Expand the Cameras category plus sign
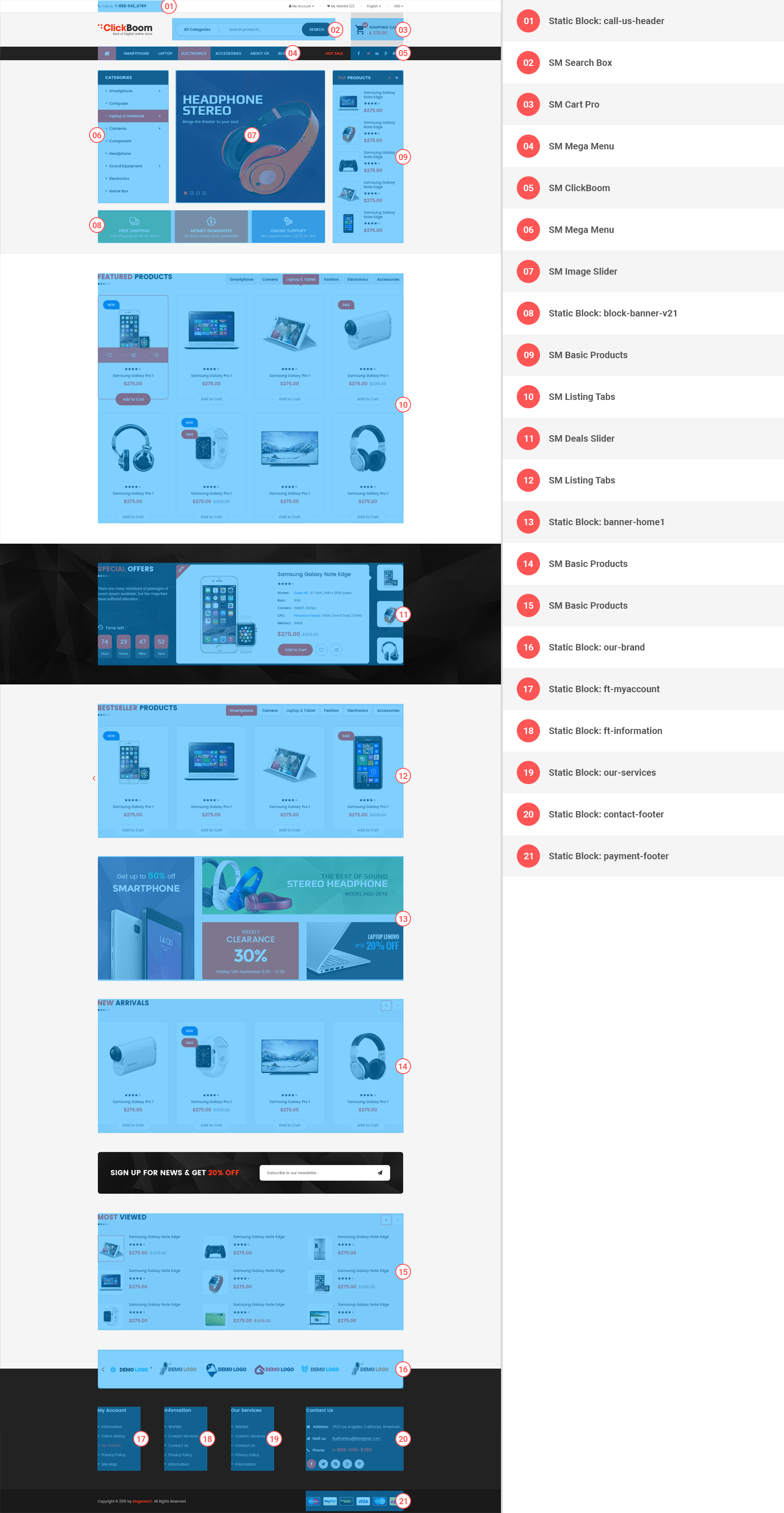The height and width of the screenshot is (1513, 784). click(x=159, y=129)
